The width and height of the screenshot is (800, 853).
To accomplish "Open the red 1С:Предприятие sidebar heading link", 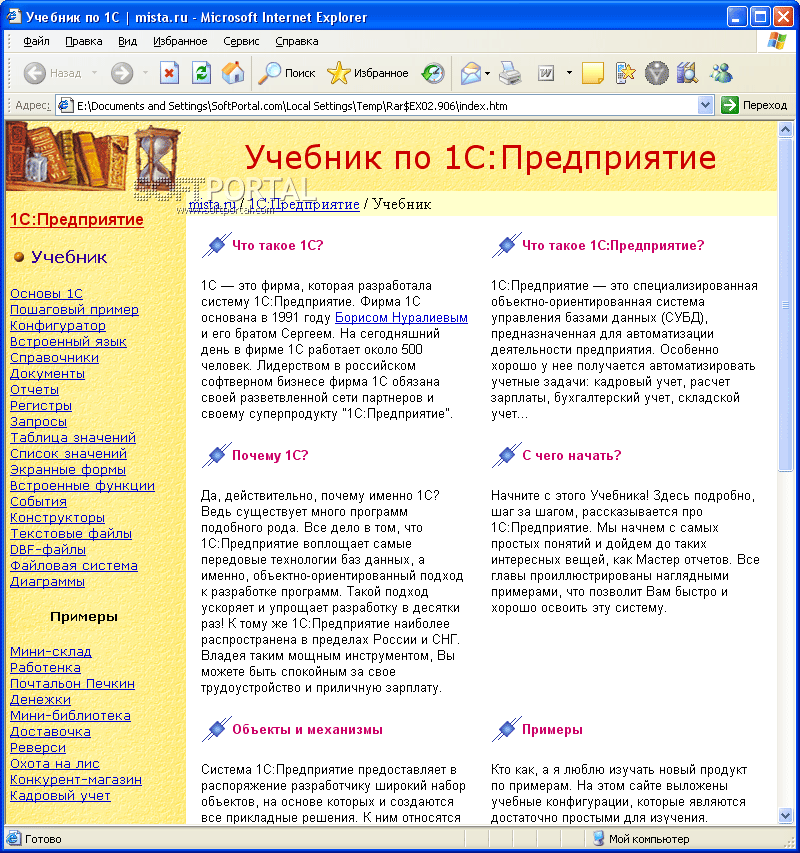I will click(x=77, y=220).
